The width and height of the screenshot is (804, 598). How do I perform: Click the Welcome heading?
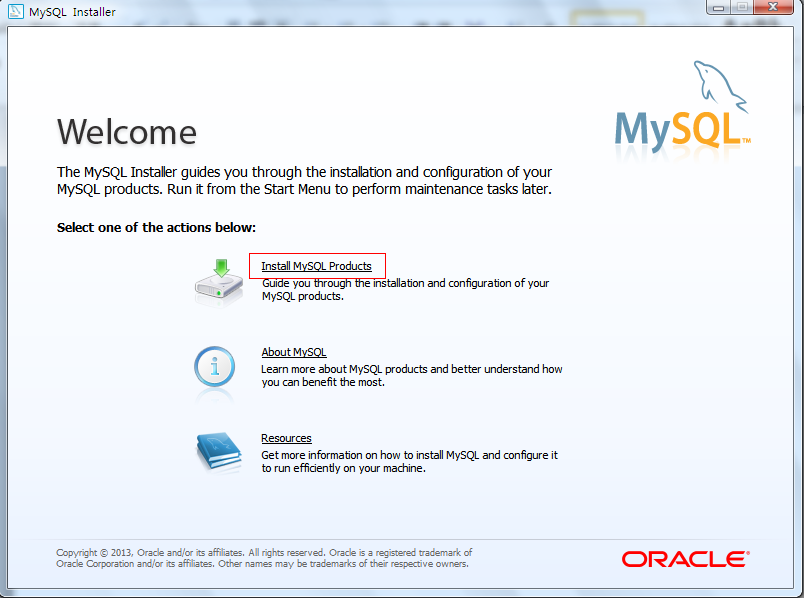click(127, 132)
